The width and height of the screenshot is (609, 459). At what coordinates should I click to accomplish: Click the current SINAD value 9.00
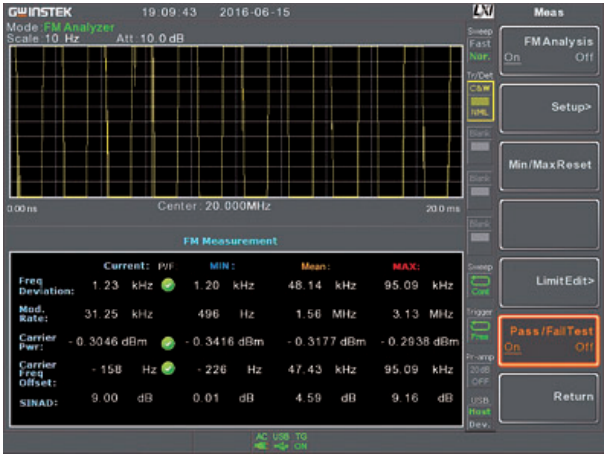coord(104,398)
